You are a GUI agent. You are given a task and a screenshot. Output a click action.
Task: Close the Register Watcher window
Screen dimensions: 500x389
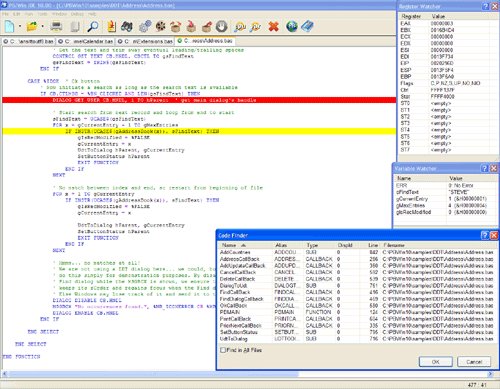point(495,6)
